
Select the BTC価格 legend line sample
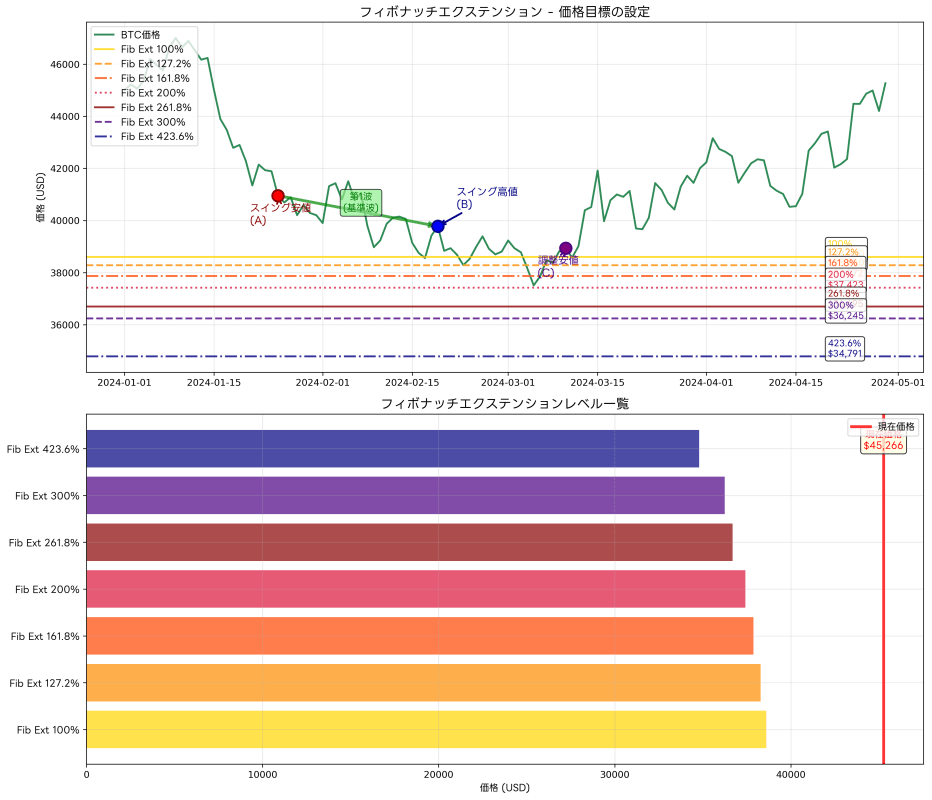click(105, 35)
